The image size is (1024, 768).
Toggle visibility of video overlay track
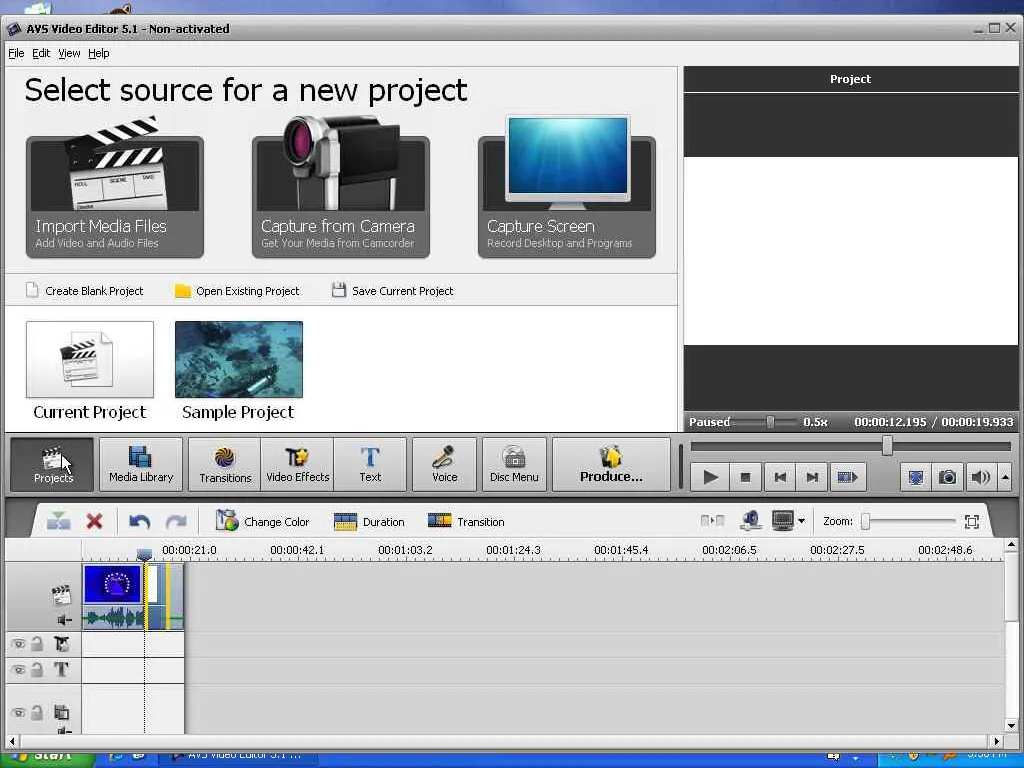[18, 712]
